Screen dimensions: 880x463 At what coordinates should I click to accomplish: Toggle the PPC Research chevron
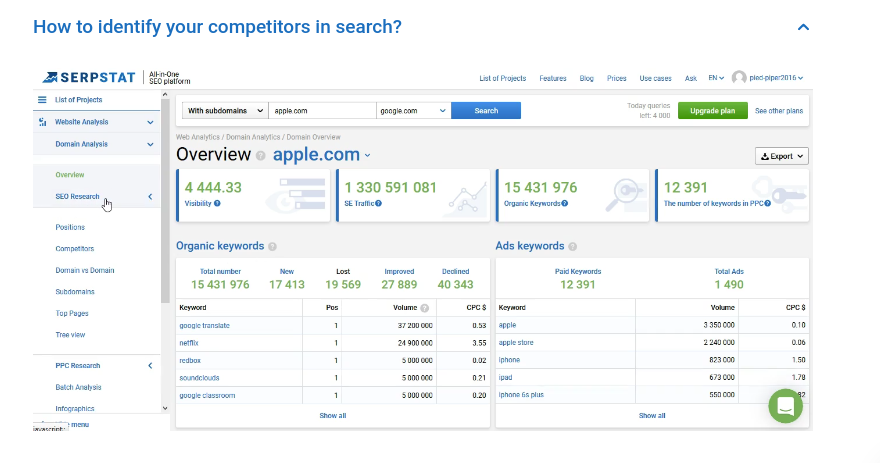150,365
